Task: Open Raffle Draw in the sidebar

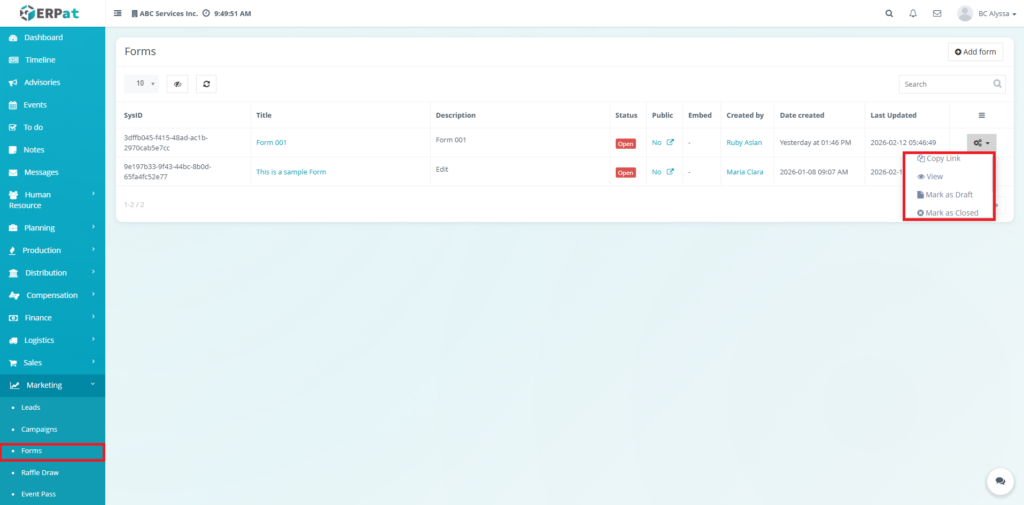Action: (42, 472)
